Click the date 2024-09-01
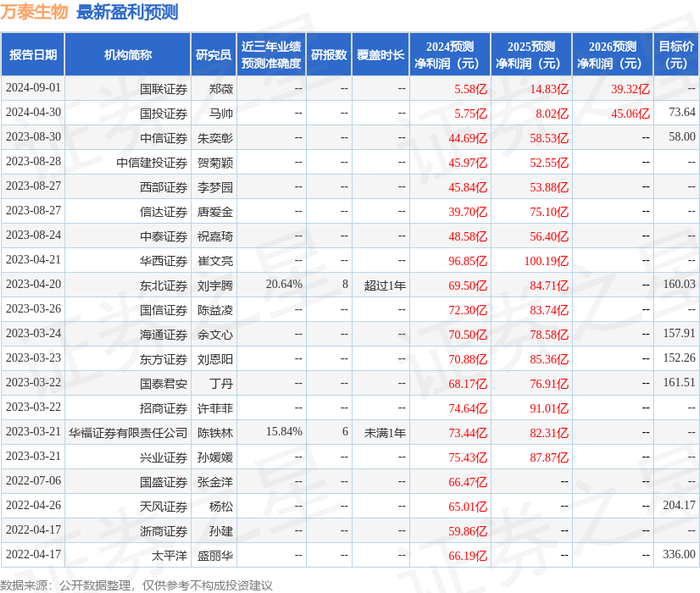The height and width of the screenshot is (593, 700). (33, 88)
